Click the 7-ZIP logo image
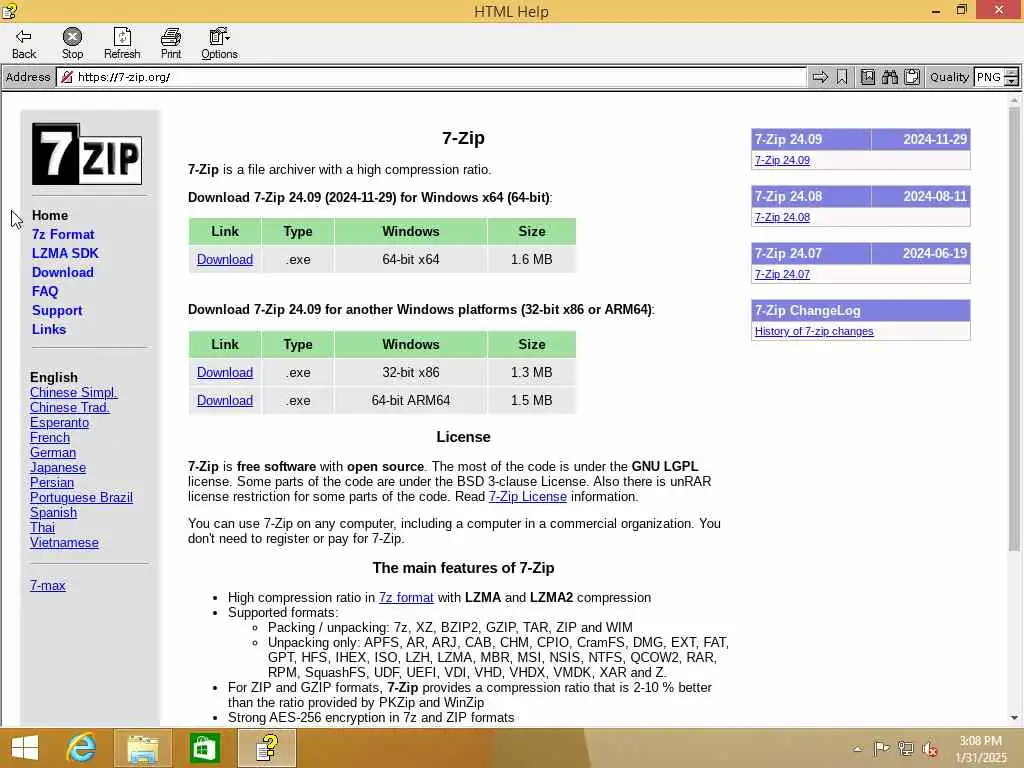Image resolution: width=1024 pixels, height=768 pixels. click(87, 154)
